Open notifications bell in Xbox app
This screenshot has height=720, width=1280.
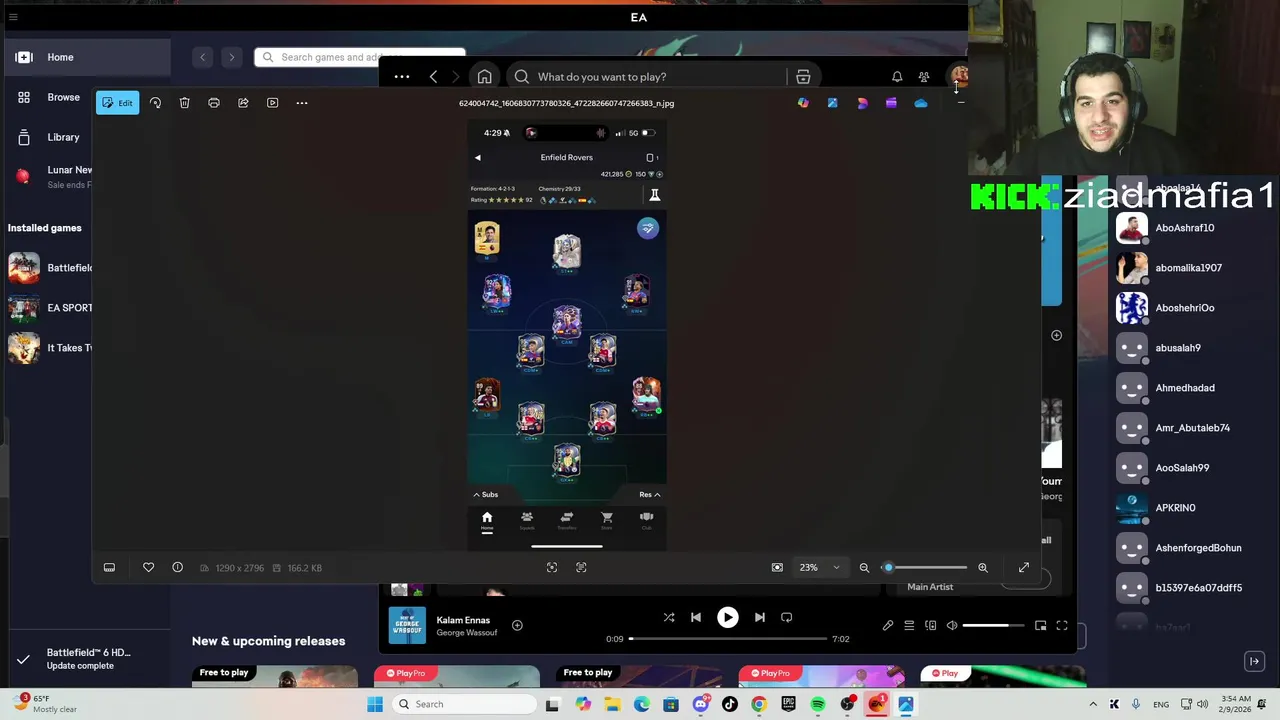click(897, 77)
